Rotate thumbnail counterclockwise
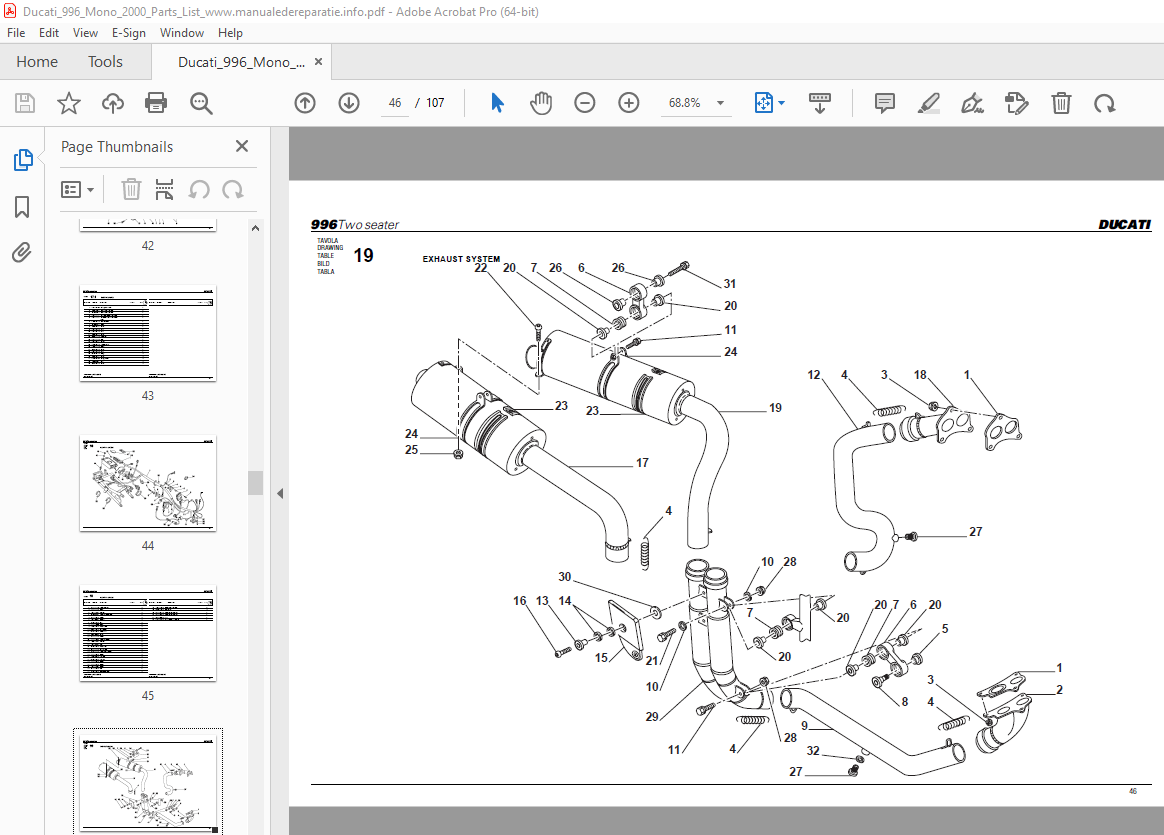Viewport: 1164px width, 835px height. point(199,190)
